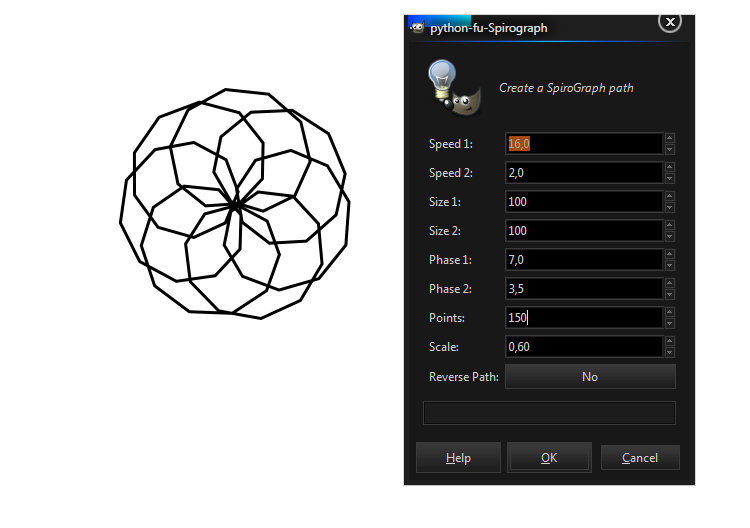
Task: Click the empty progress bar
Action: (549, 413)
